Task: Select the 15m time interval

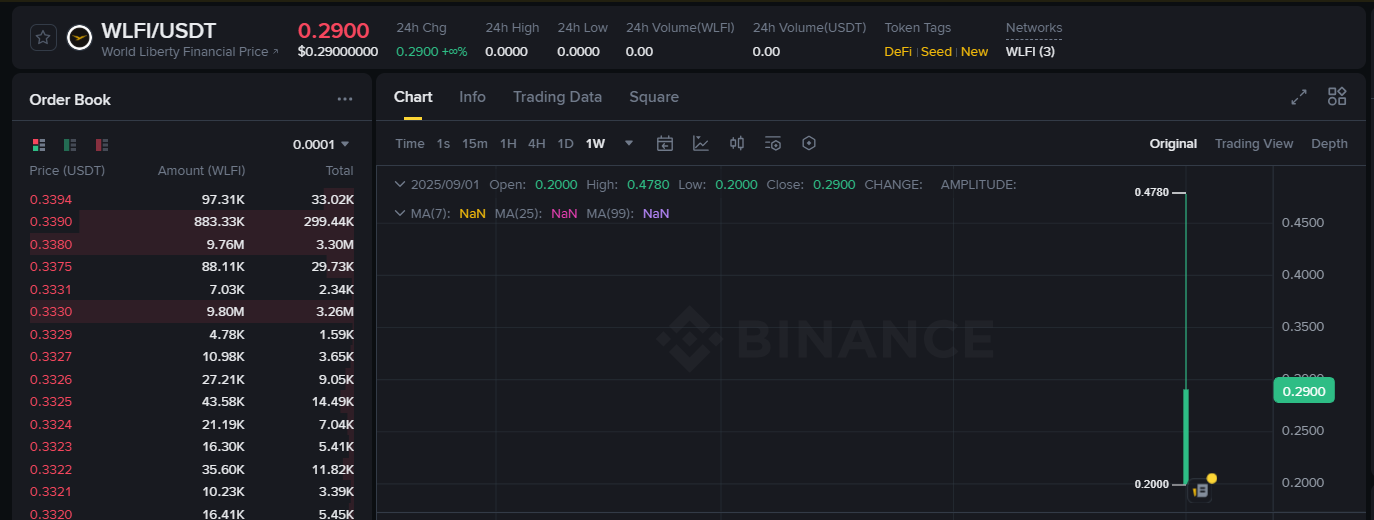Action: click(475, 143)
